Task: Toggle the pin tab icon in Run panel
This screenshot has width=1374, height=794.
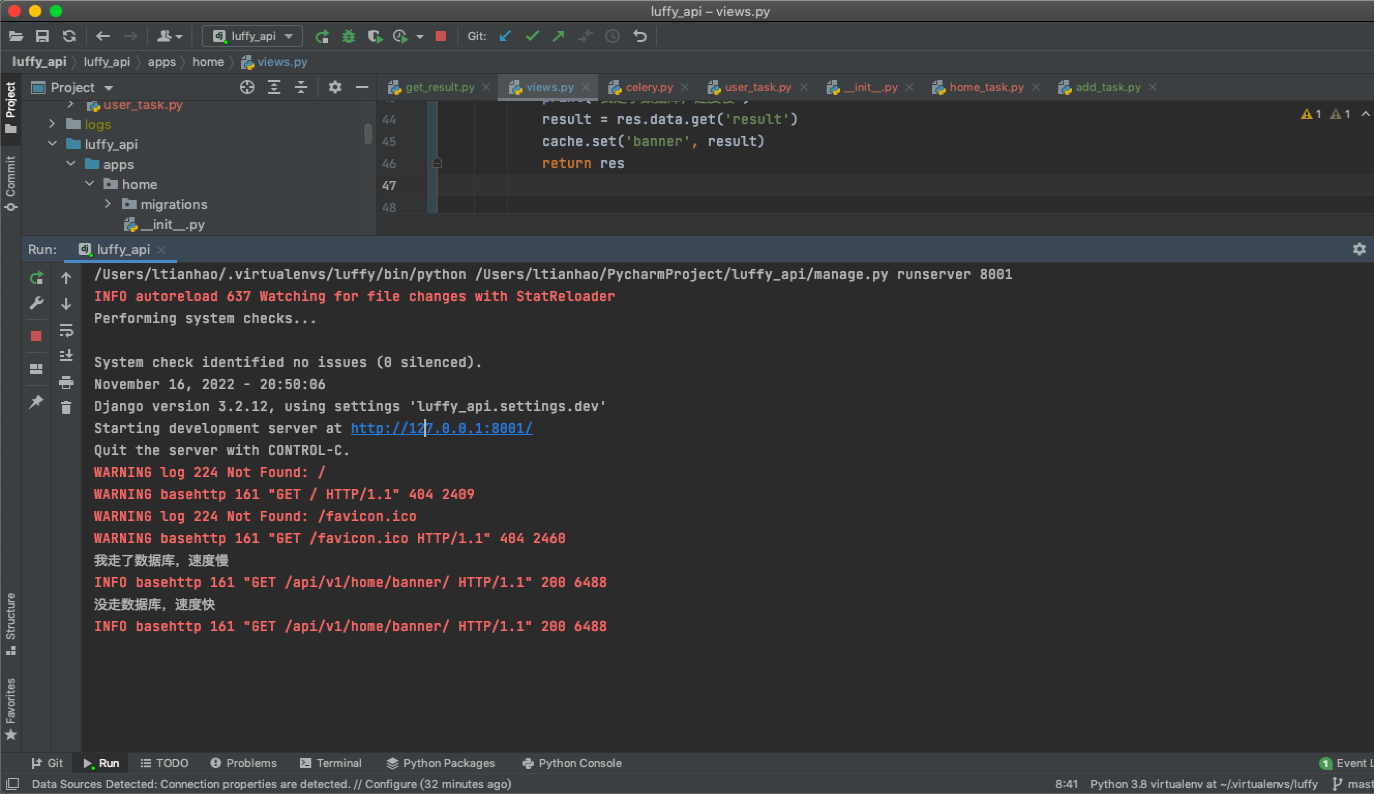Action: pos(37,402)
